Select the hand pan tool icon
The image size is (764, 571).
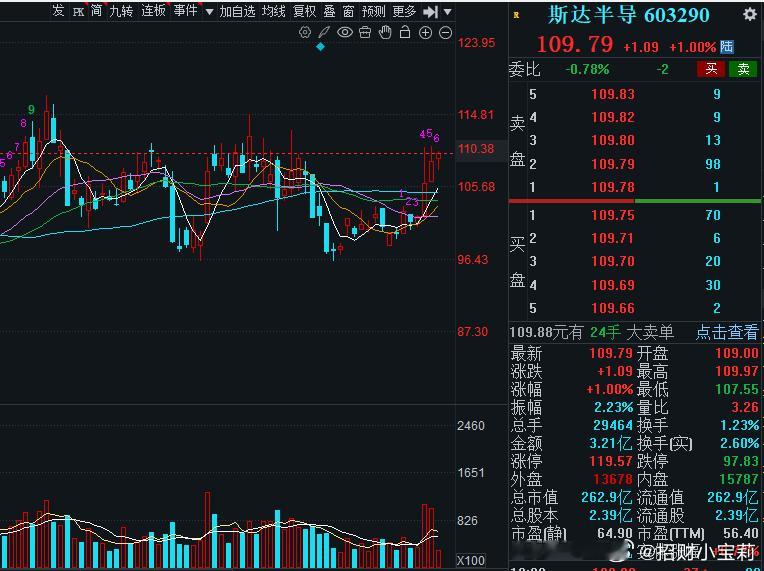(x=385, y=33)
